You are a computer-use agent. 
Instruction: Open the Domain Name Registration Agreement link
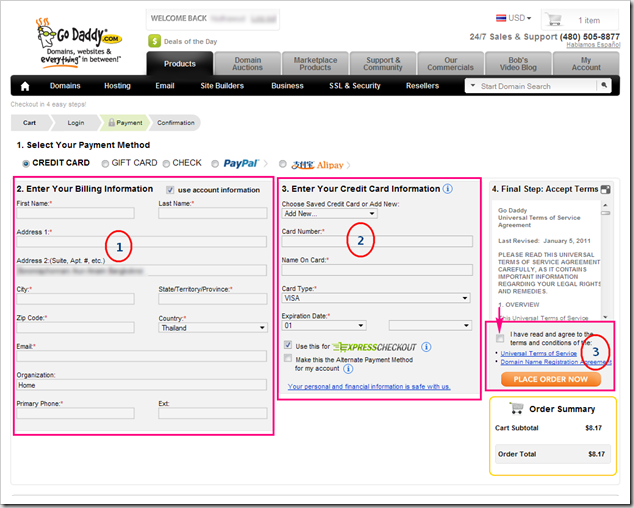556,362
